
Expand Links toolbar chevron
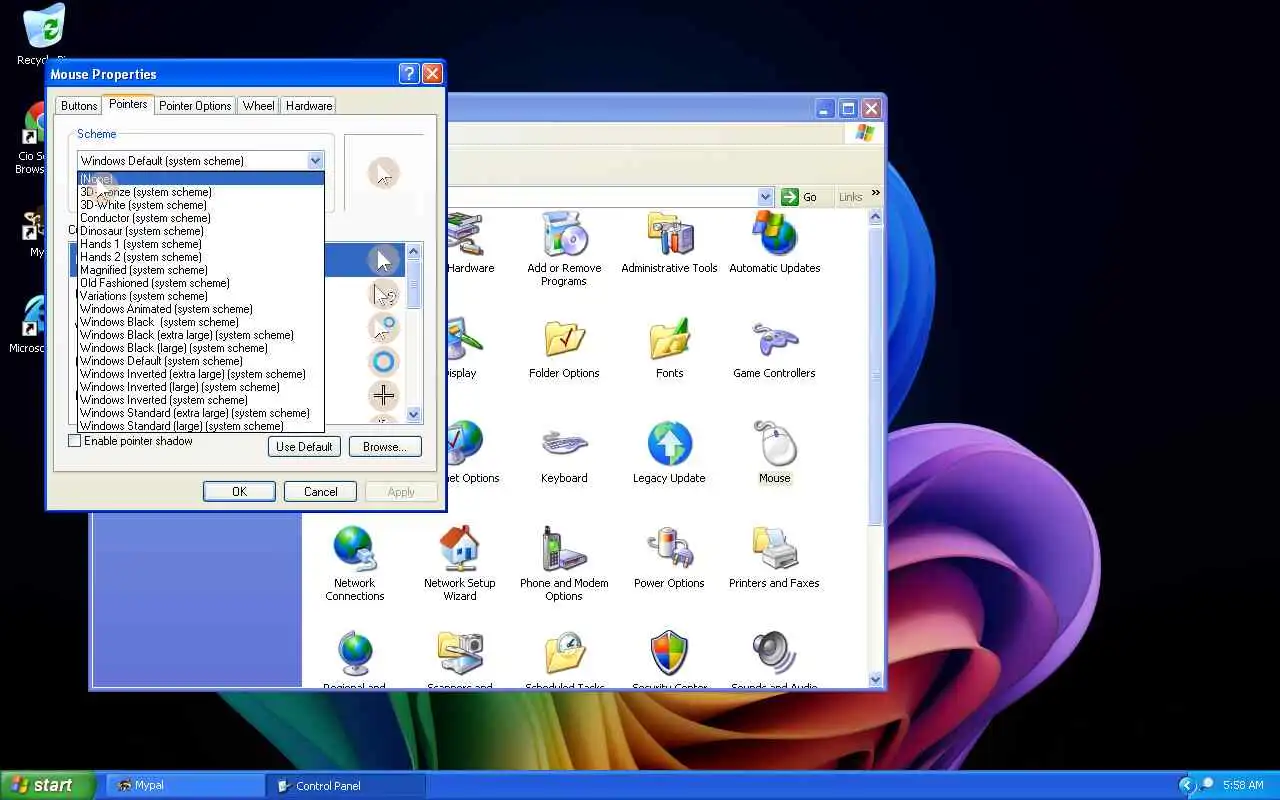coord(876,194)
